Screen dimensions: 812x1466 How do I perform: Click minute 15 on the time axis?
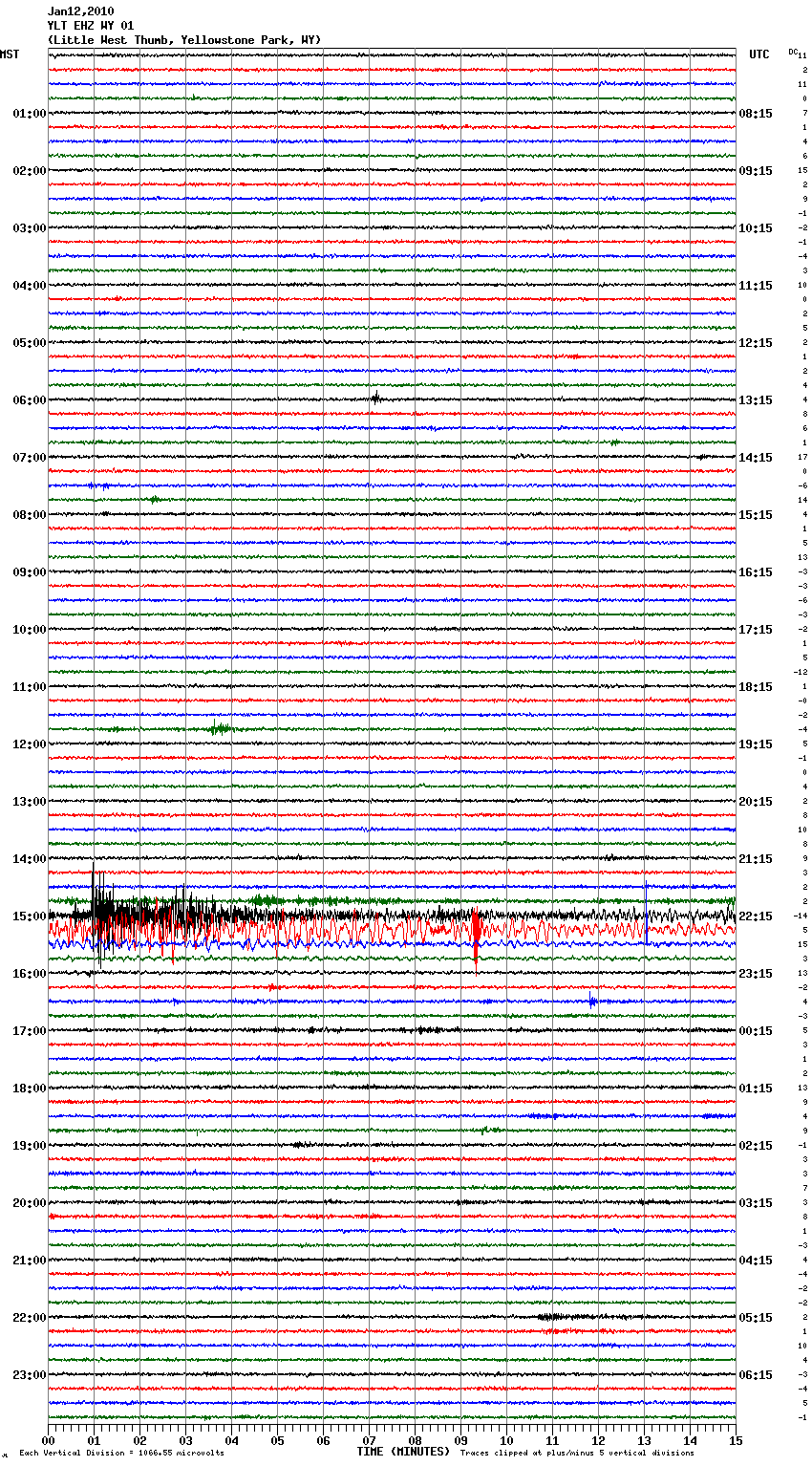[736, 1440]
